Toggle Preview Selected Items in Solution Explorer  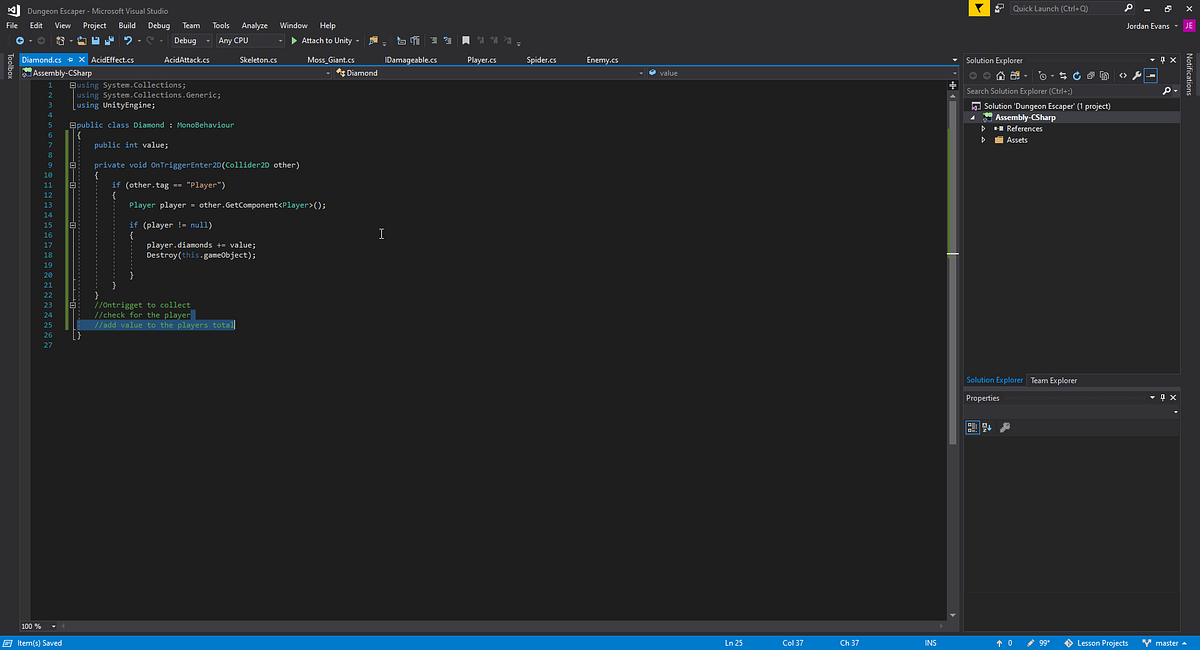coord(1151,75)
